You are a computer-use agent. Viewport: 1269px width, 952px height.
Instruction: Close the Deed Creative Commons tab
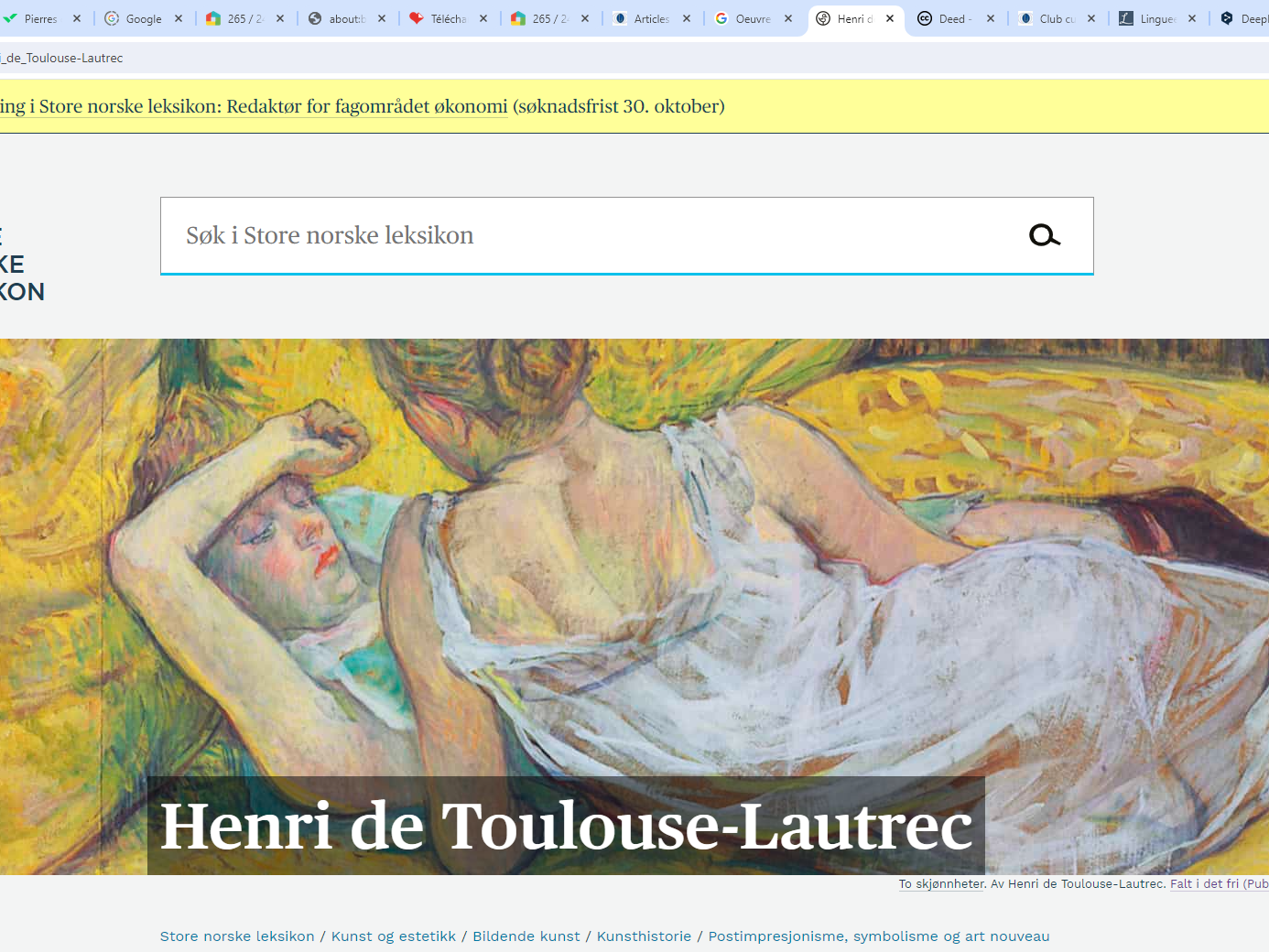(x=991, y=18)
